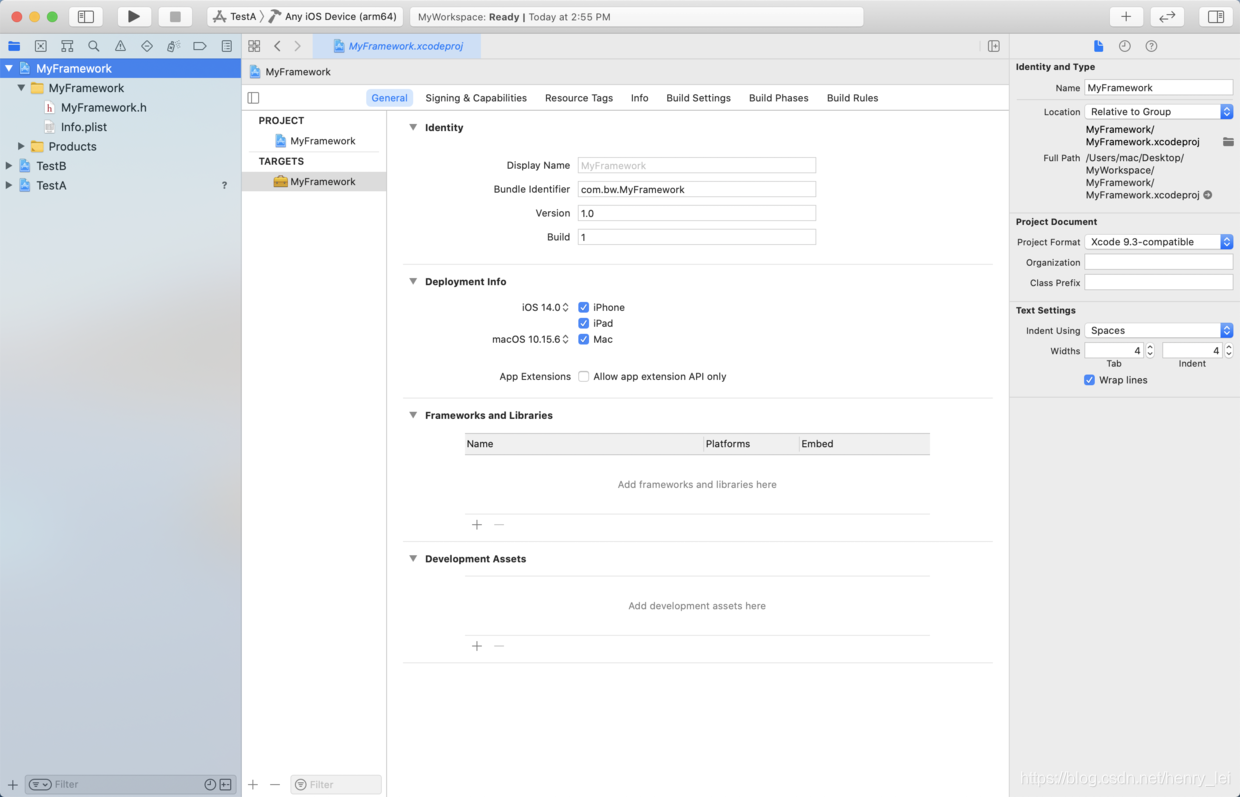Collapse the Development Assets section

point(413,558)
